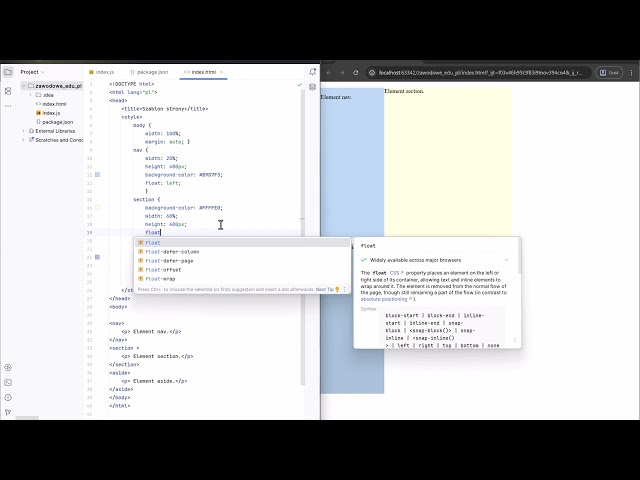Click the package.json file icon in project tree
The image size is (640, 480).
[x=38, y=122]
